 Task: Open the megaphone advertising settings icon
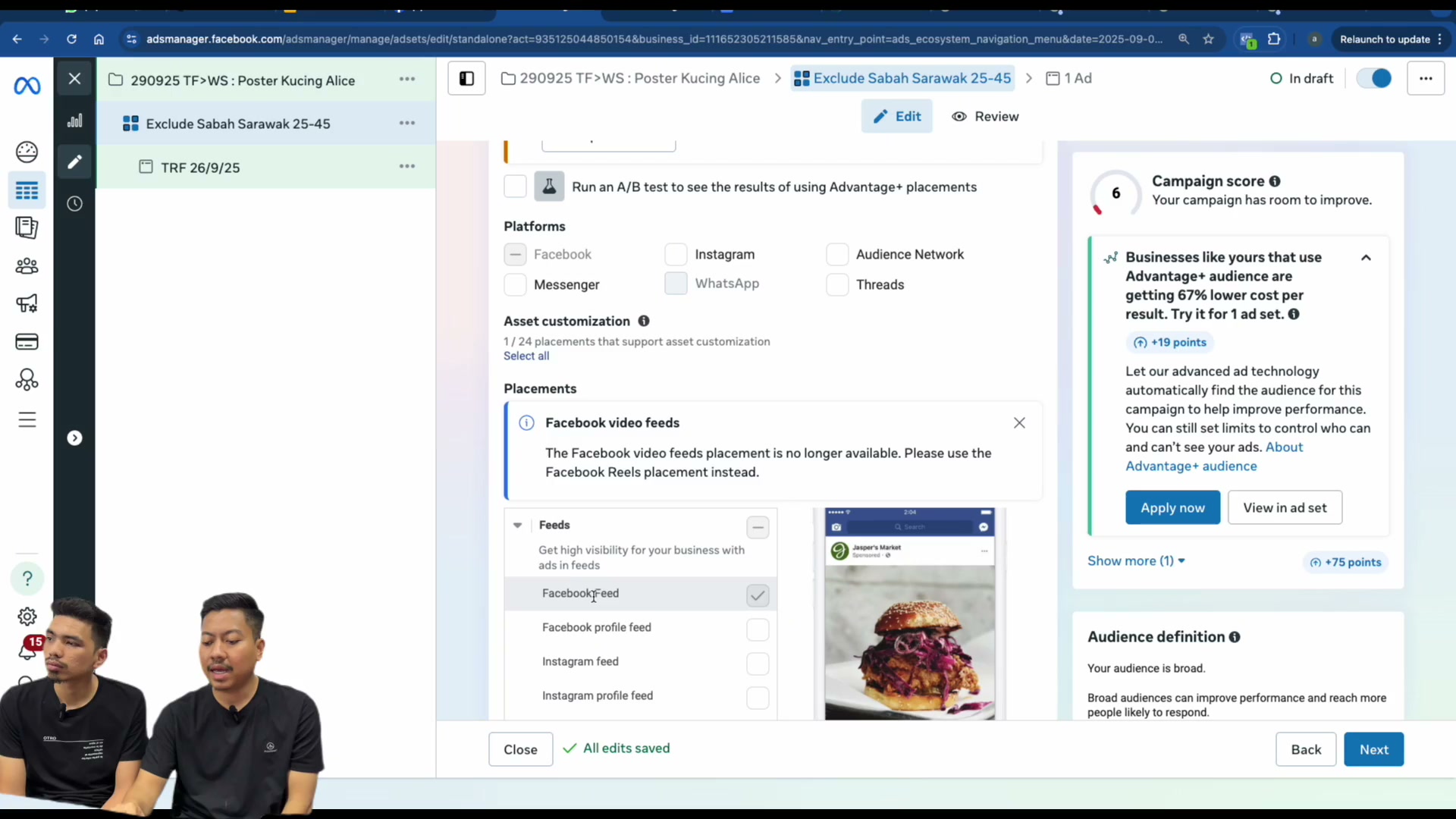27,304
